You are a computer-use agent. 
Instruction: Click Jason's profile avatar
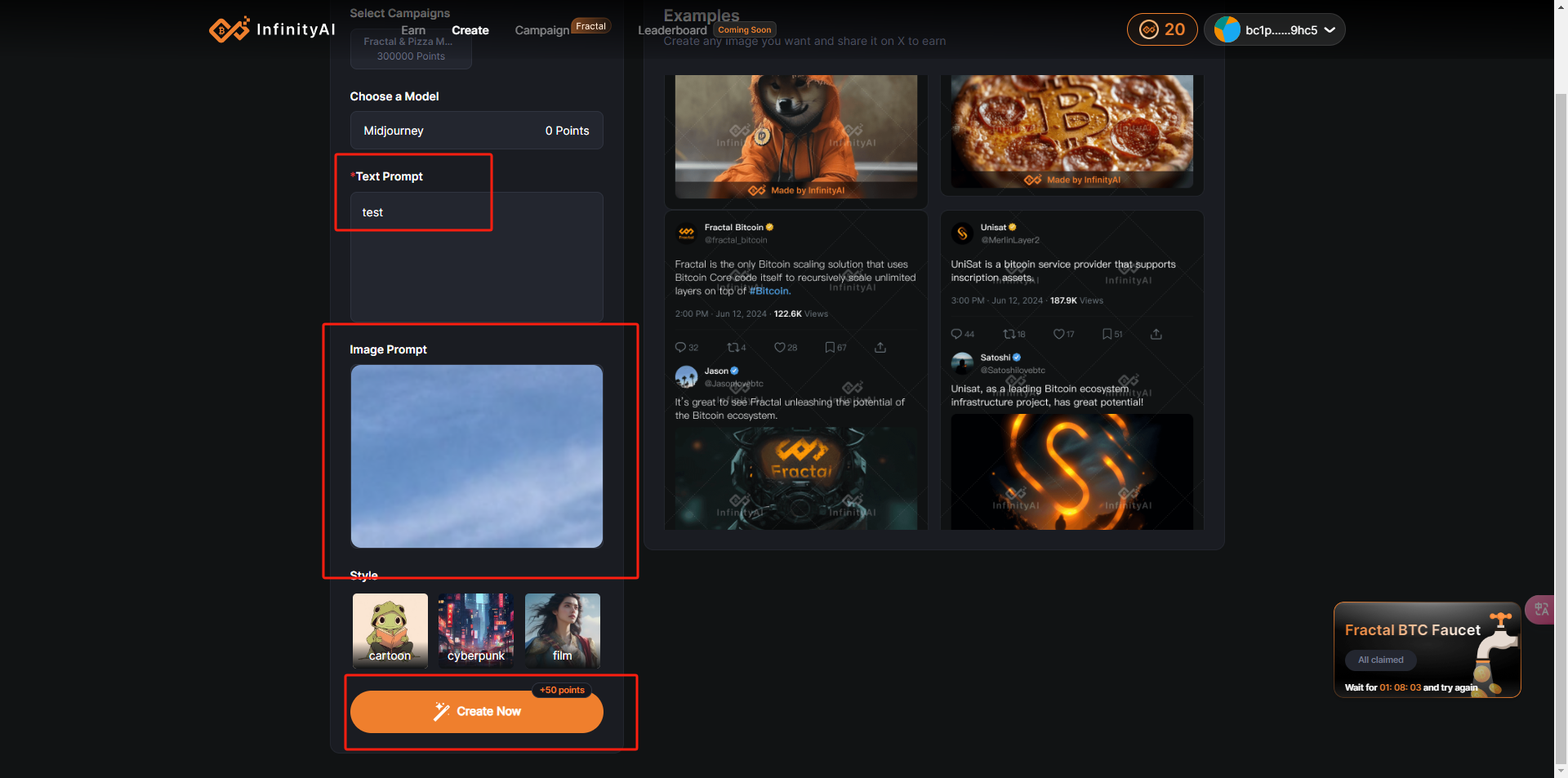click(x=686, y=376)
